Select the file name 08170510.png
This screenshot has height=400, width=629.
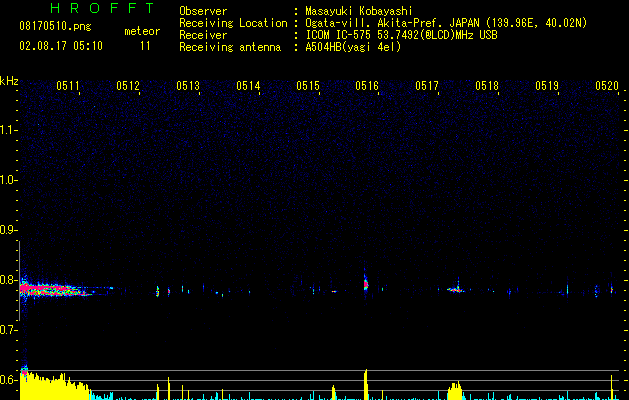pyautogui.click(x=55, y=27)
